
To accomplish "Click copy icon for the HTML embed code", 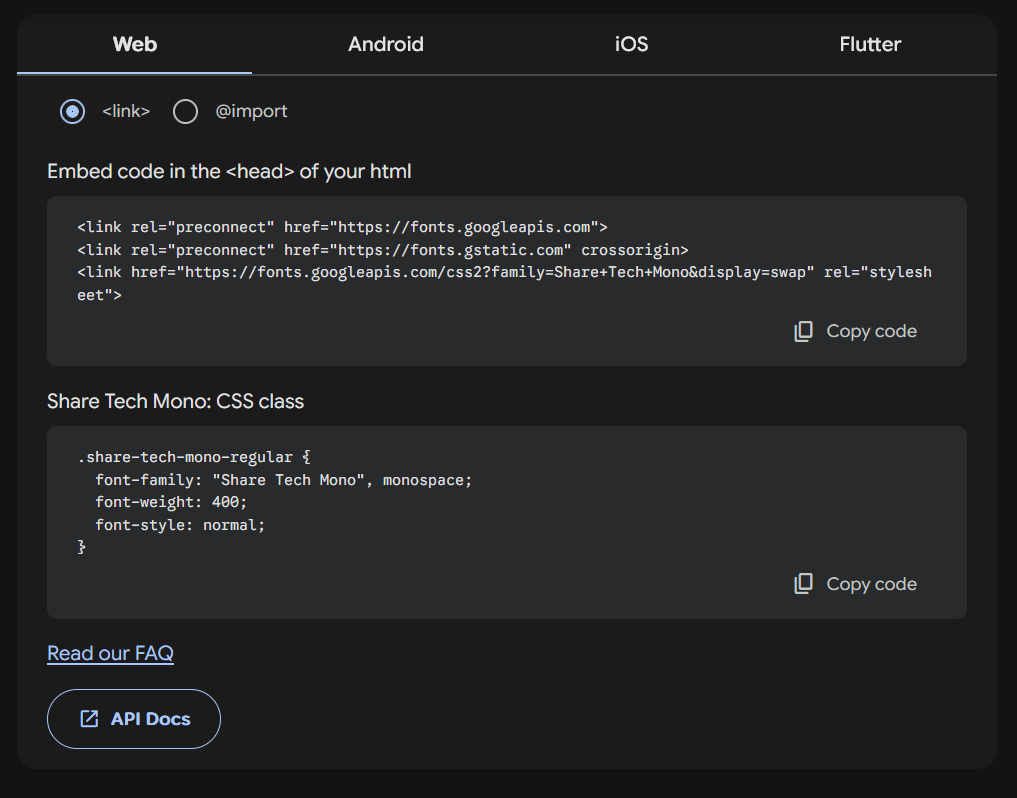I will click(803, 332).
